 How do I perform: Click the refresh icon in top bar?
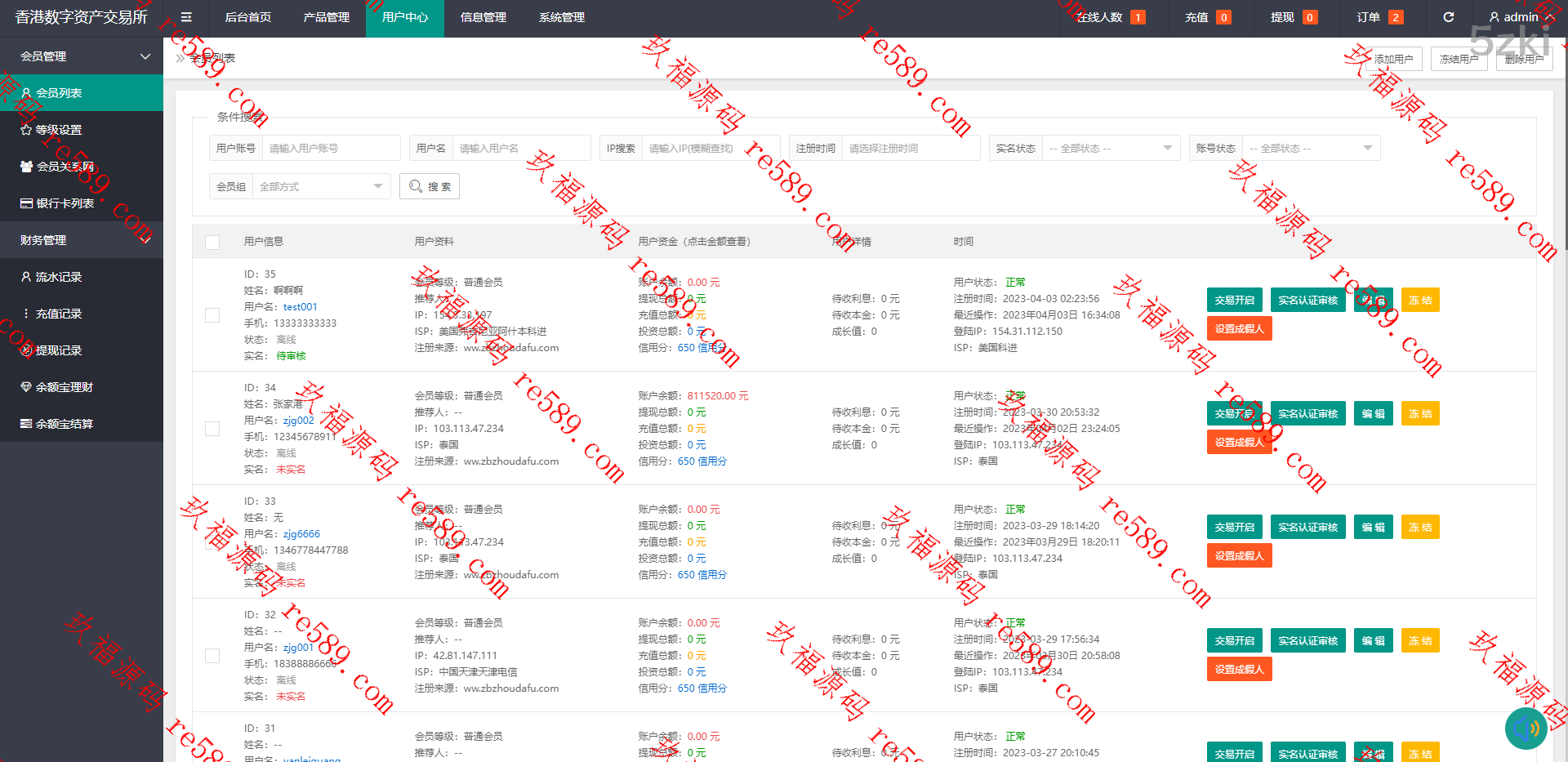pos(1448,17)
